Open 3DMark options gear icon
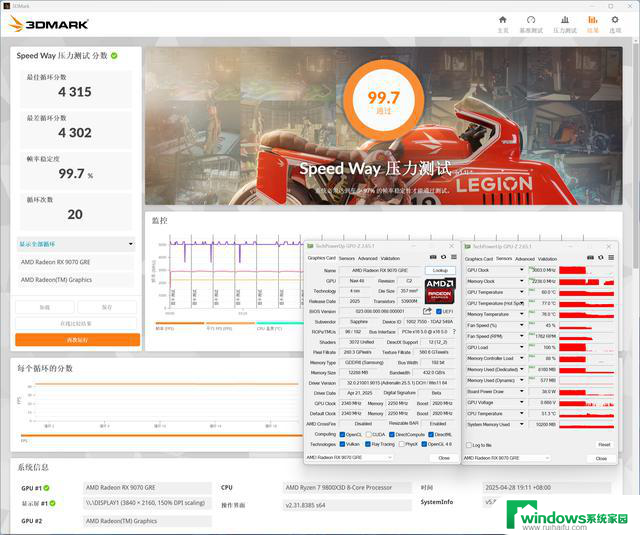 tap(615, 20)
